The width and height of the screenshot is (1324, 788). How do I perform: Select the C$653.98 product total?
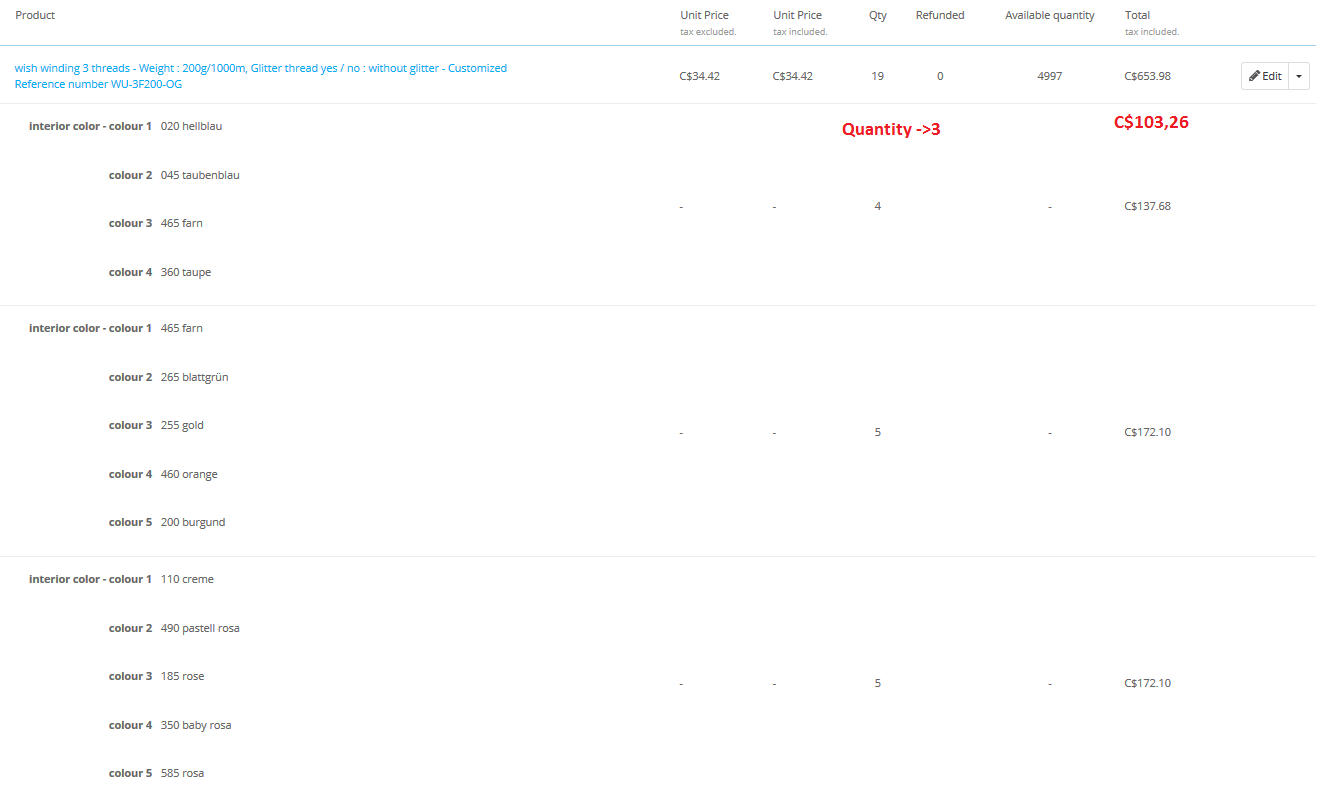[x=1147, y=76]
